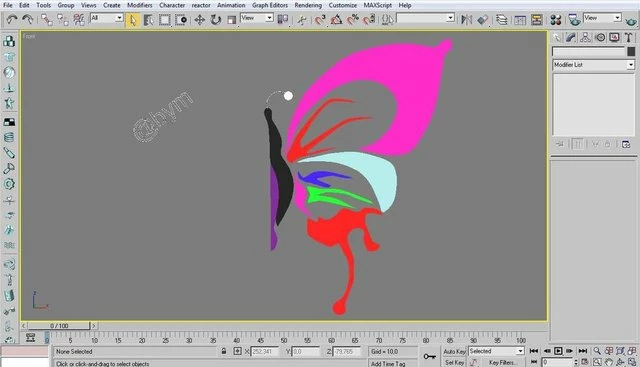
Task: Open the Curve Editor icon
Action: pos(520,20)
